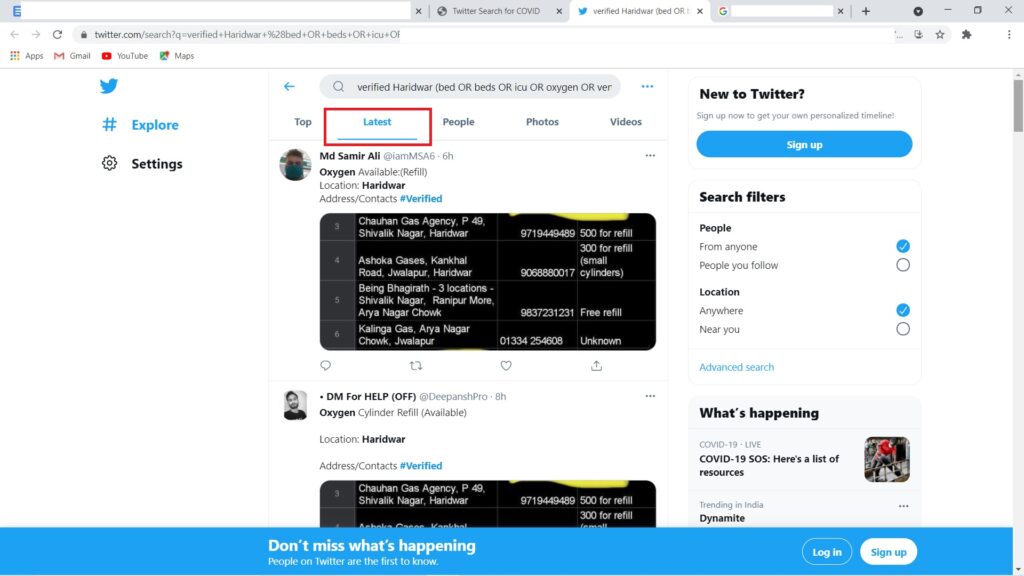The image size is (1024, 576).
Task: Select From anyone people filter
Action: pos(903,246)
